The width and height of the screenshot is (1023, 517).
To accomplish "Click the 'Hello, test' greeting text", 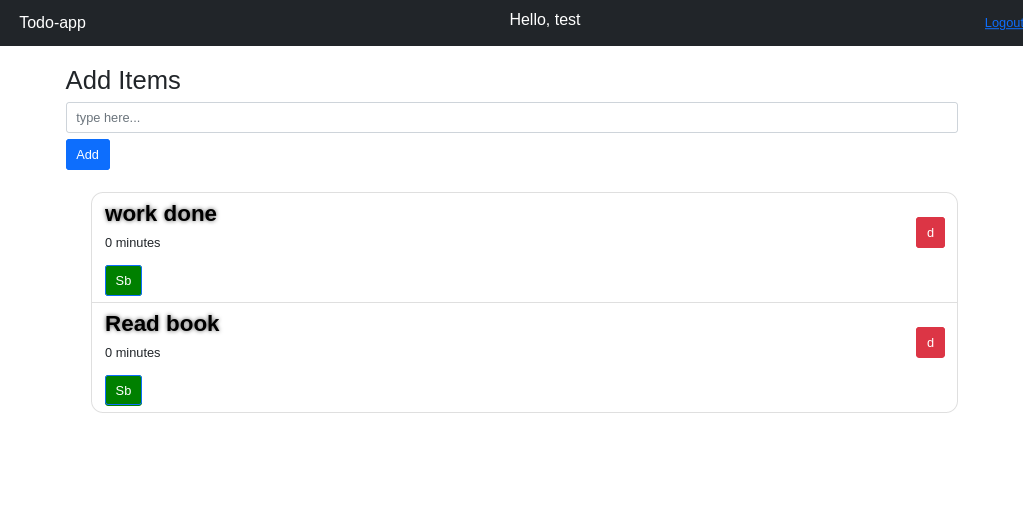I will coord(544,20).
